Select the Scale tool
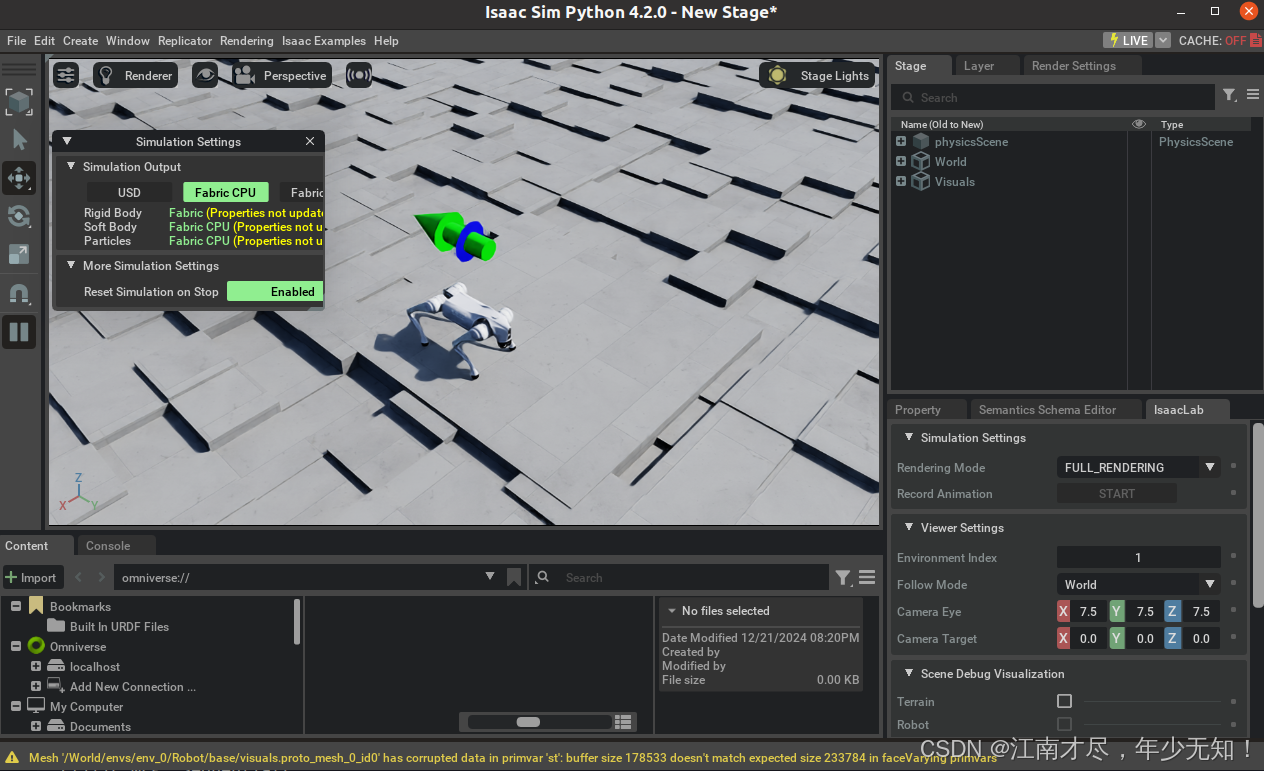This screenshot has height=771, width=1264. 19,255
